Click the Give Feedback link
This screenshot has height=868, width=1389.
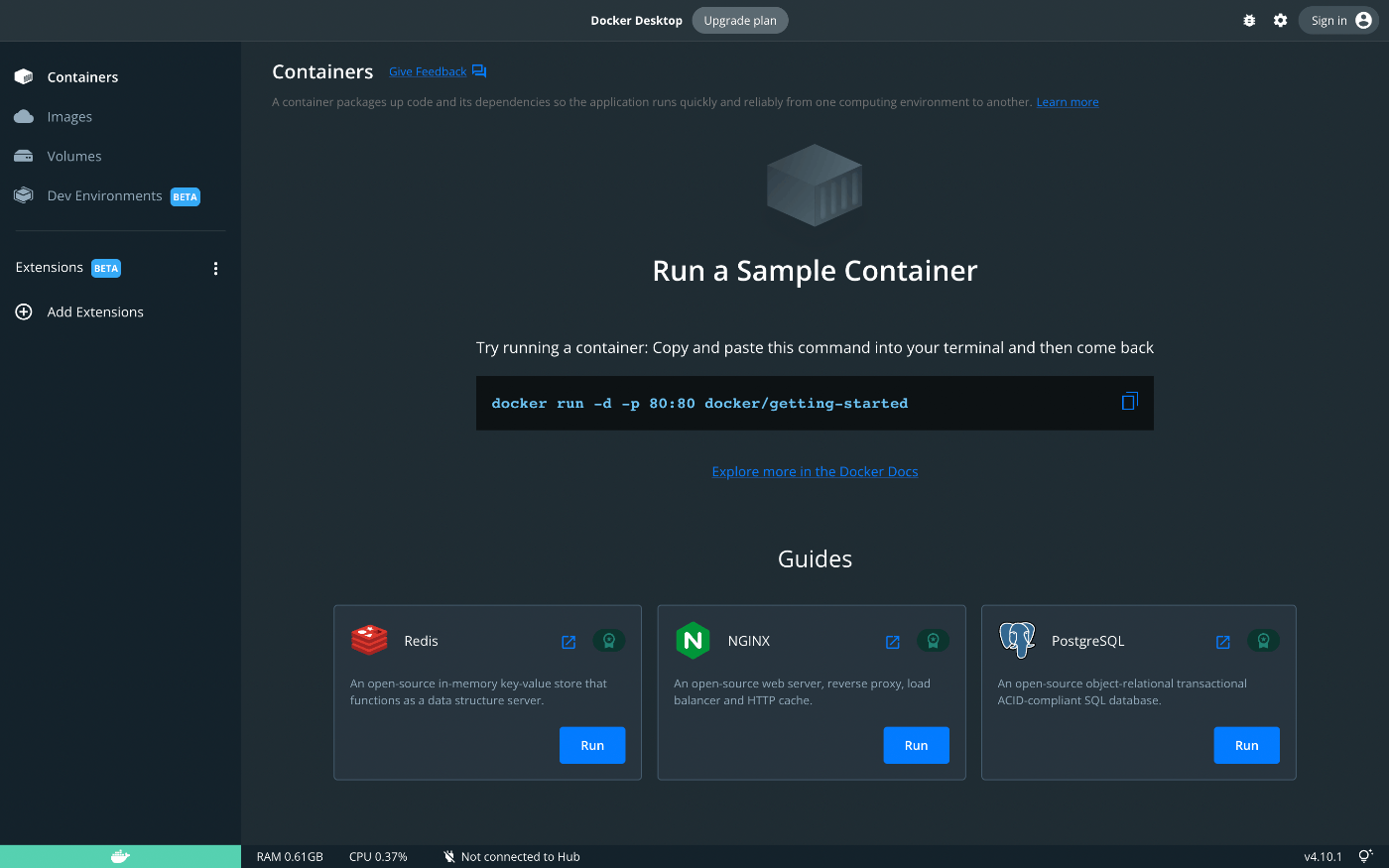pyautogui.click(x=428, y=71)
